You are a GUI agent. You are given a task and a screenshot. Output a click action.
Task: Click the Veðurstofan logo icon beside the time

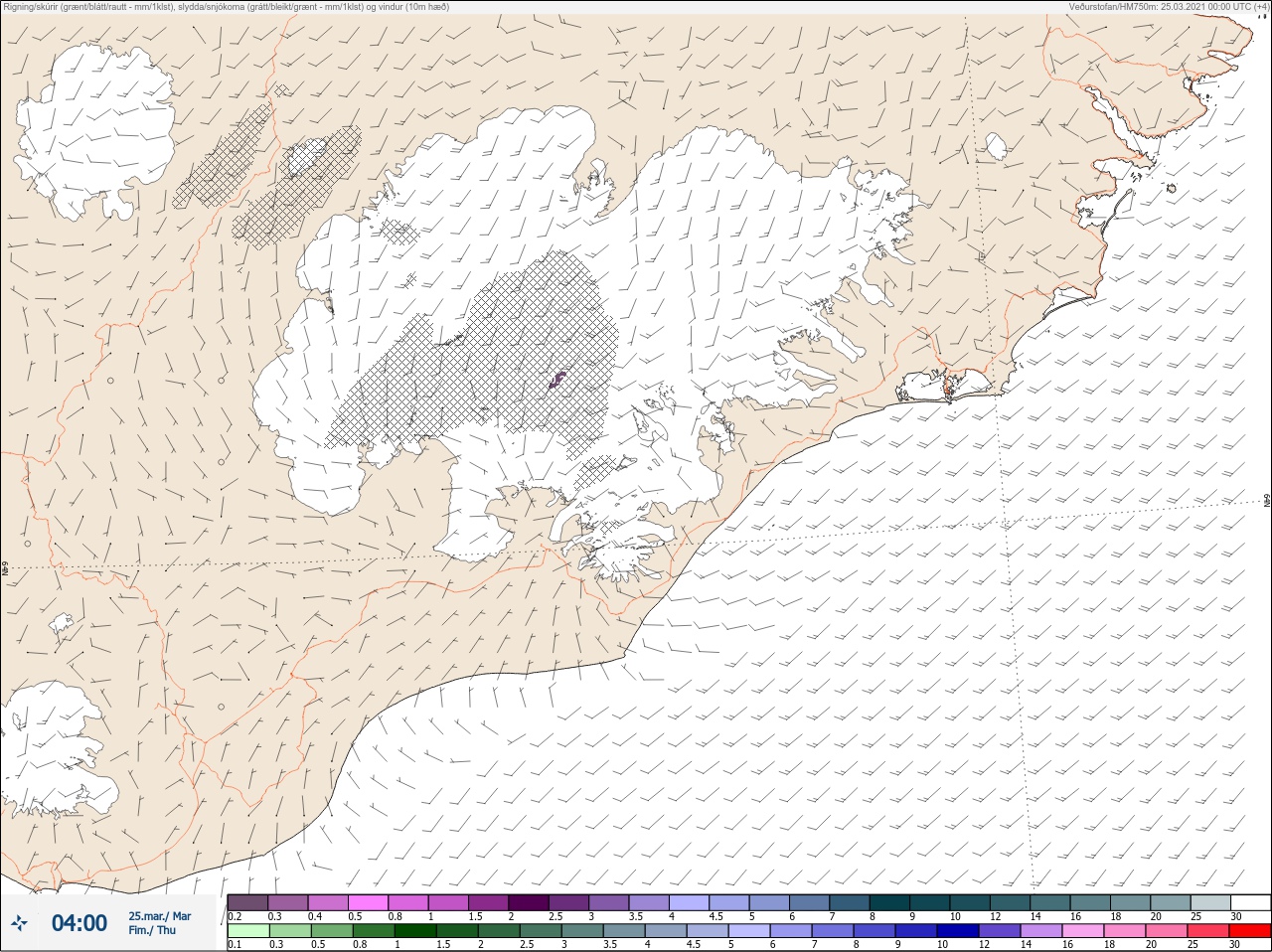[x=19, y=923]
